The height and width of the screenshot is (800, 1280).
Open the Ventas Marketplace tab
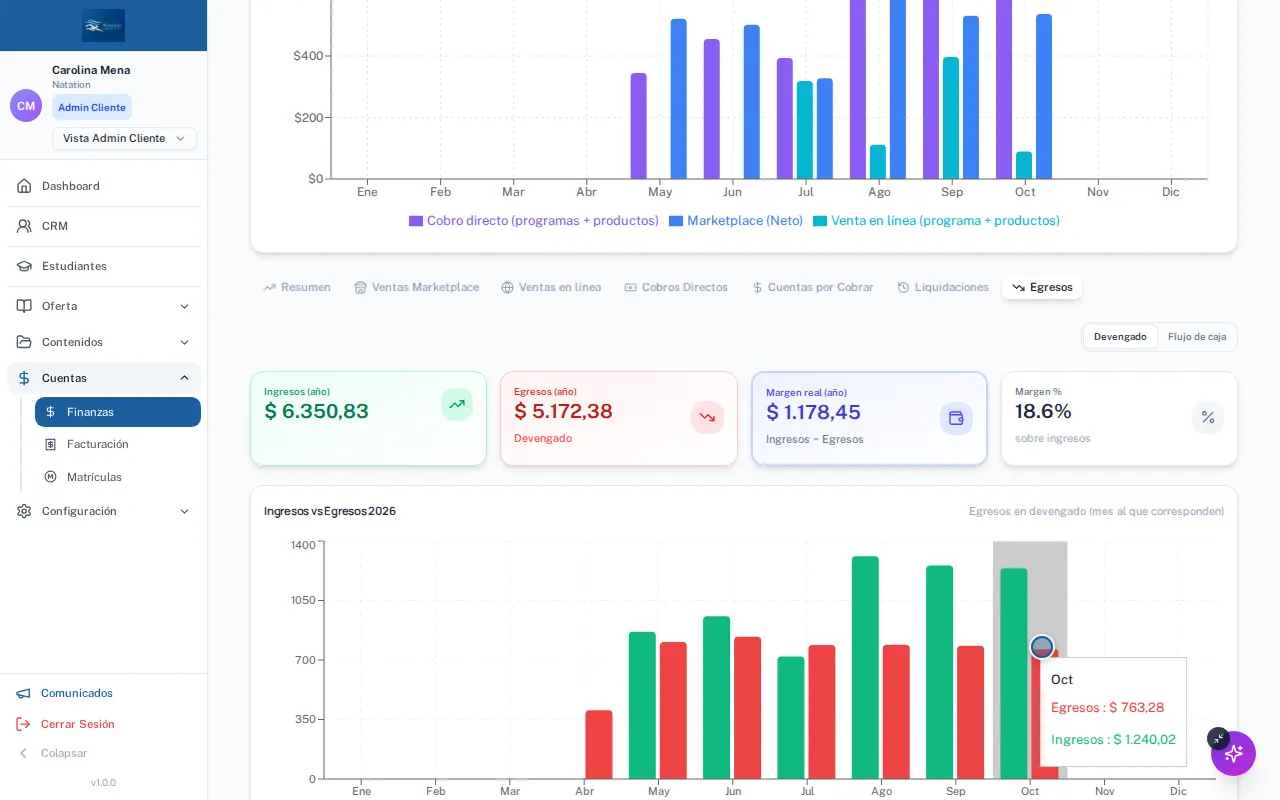coord(416,287)
